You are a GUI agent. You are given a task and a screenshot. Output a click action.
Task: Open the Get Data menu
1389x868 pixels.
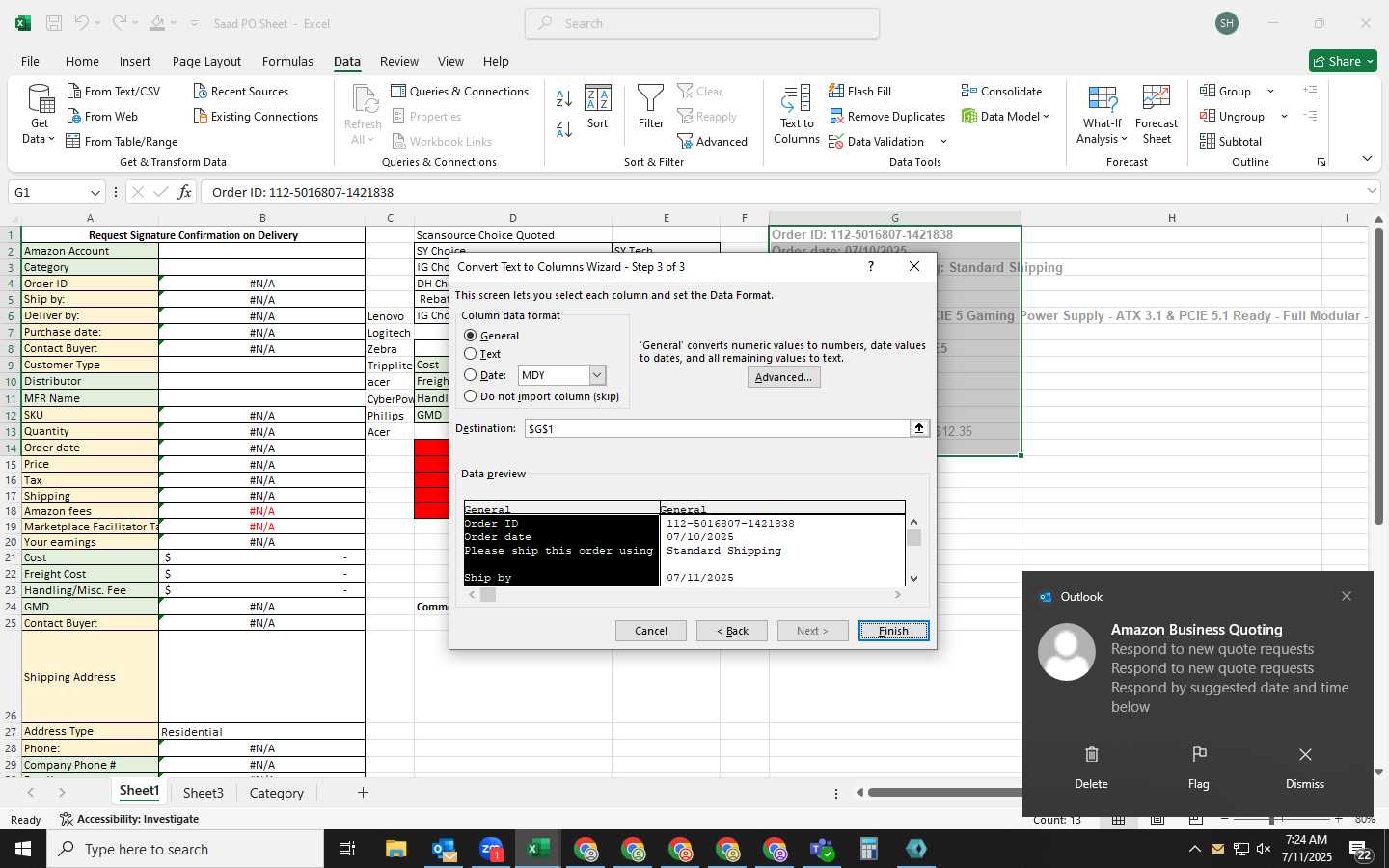click(x=40, y=115)
